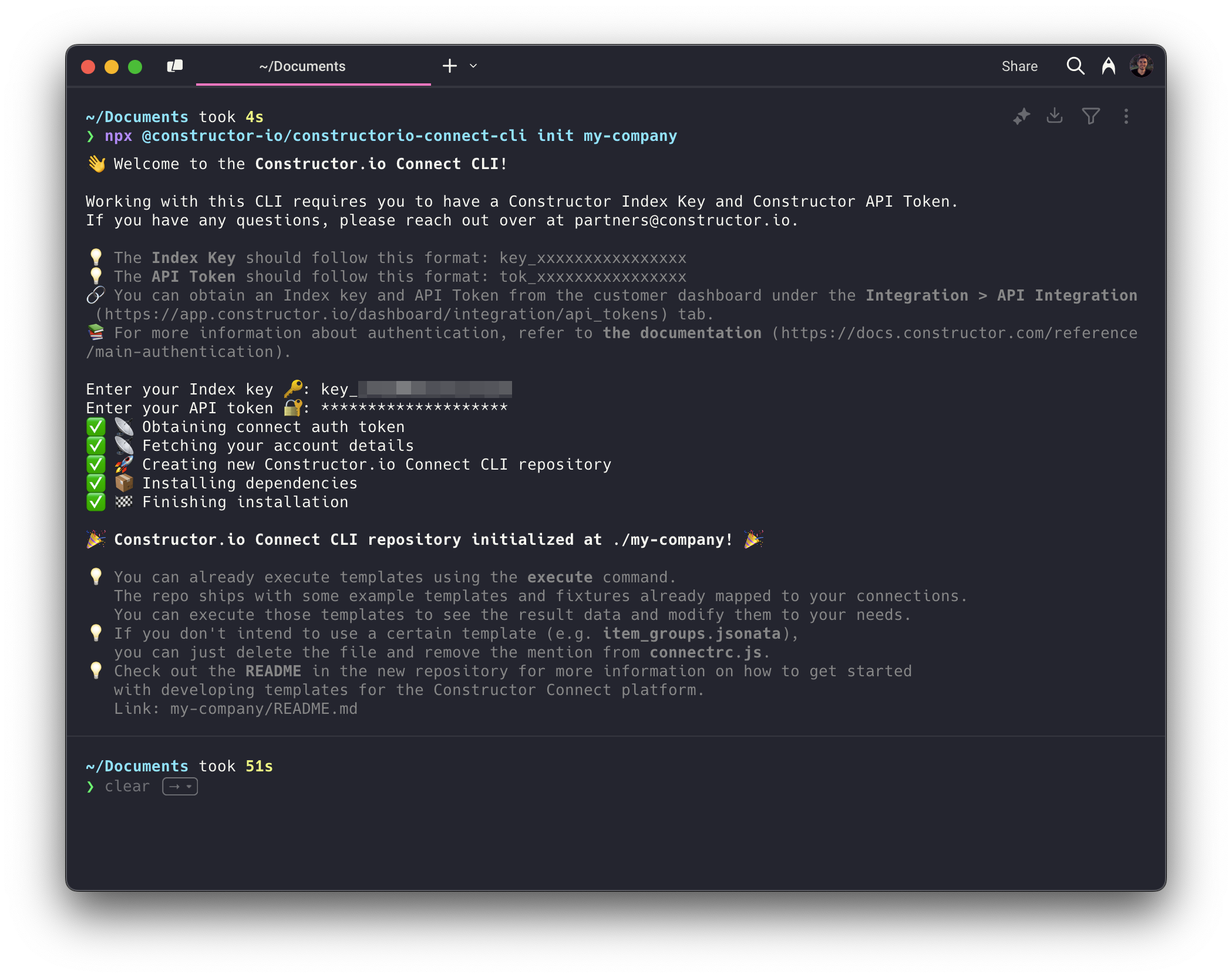The image size is (1232, 978).
Task: Click the Share button
Action: (1019, 66)
